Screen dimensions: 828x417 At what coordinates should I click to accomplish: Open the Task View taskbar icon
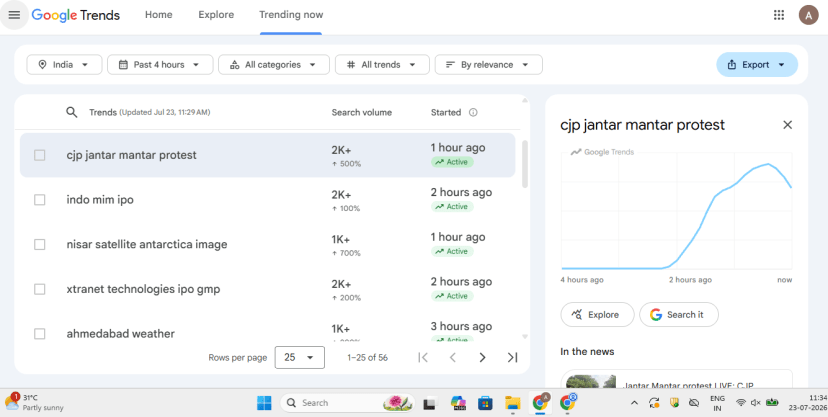(x=430, y=403)
